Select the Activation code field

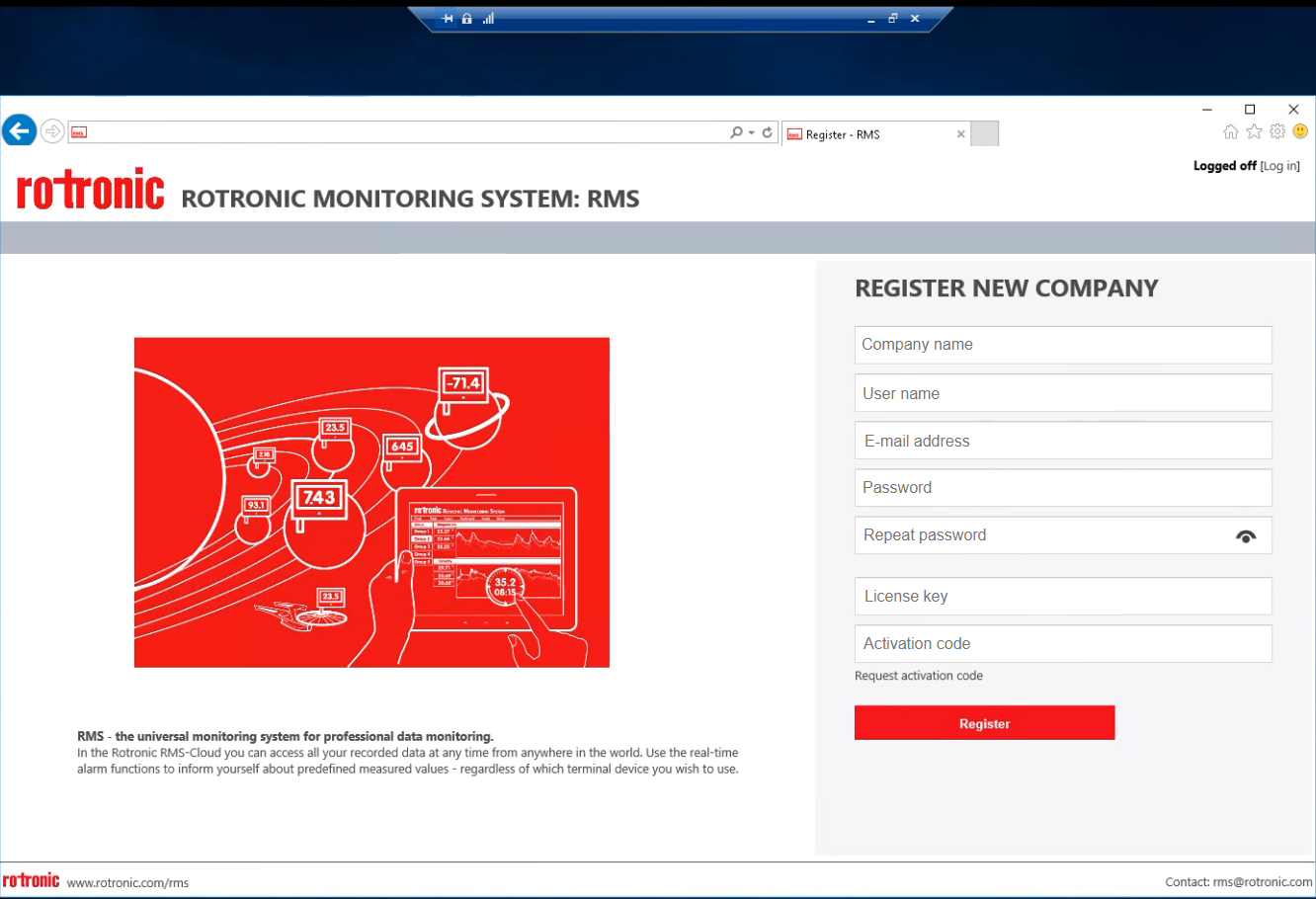tap(1063, 644)
